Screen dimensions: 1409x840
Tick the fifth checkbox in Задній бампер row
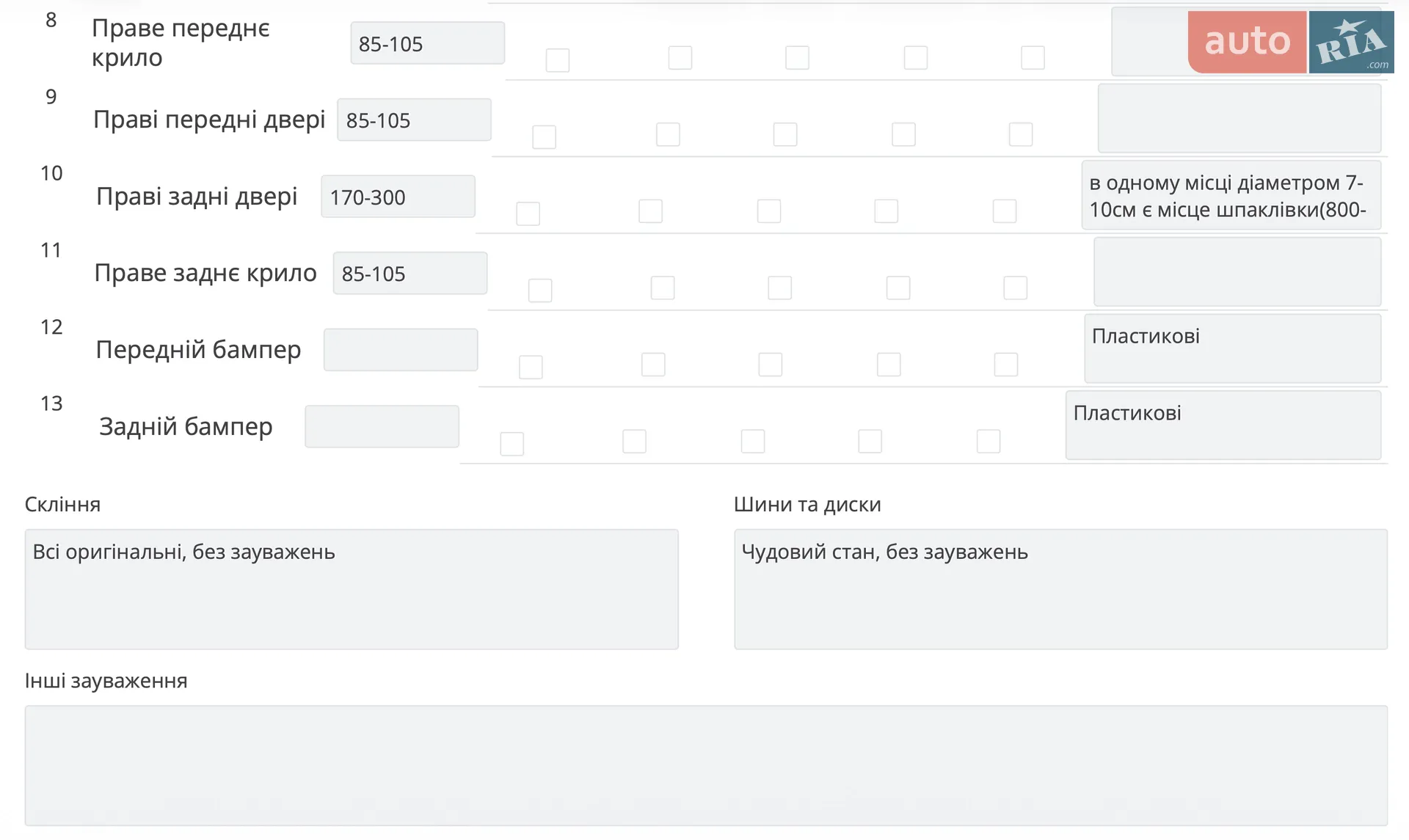(989, 441)
